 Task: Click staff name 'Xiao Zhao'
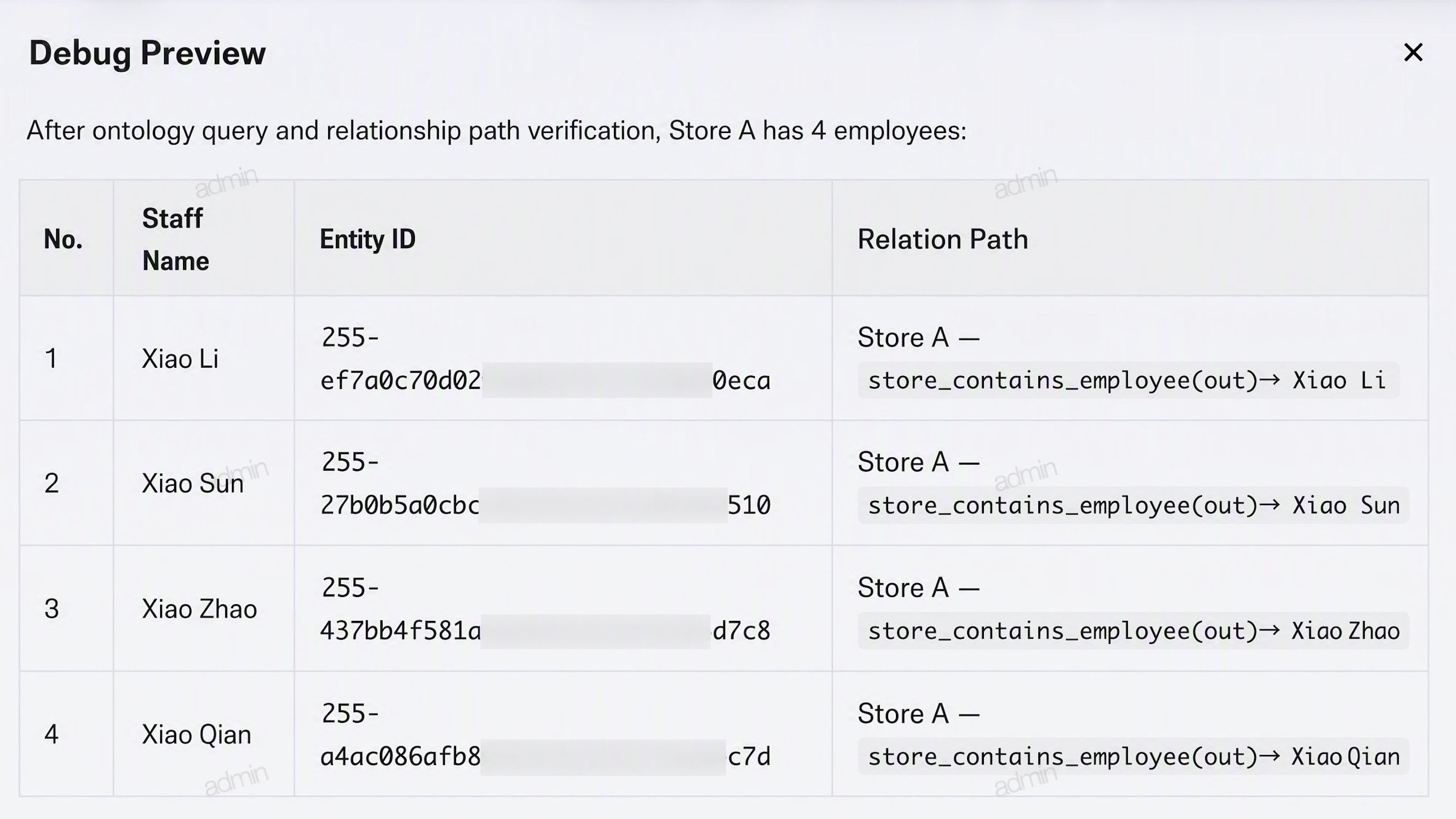click(x=200, y=609)
